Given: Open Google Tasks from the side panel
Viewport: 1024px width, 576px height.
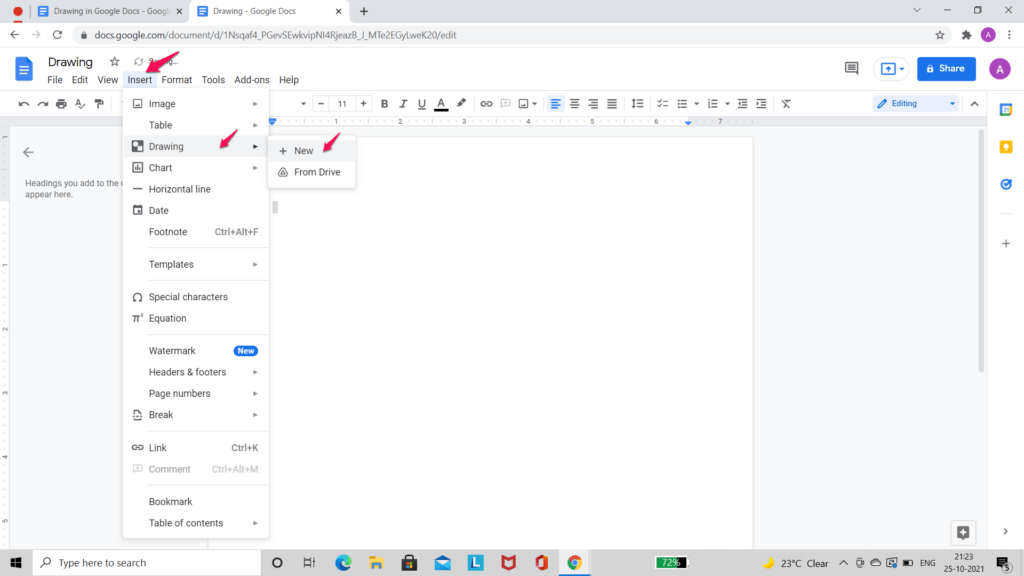Looking at the screenshot, I should coord(1006,184).
